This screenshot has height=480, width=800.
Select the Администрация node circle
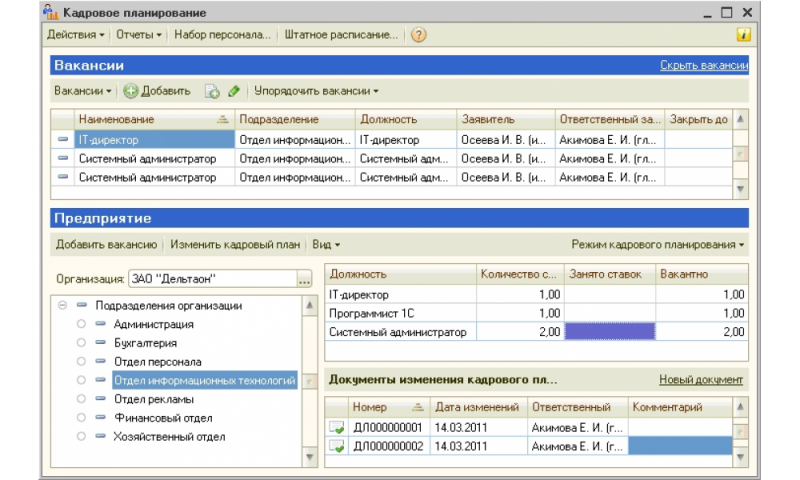[81, 324]
